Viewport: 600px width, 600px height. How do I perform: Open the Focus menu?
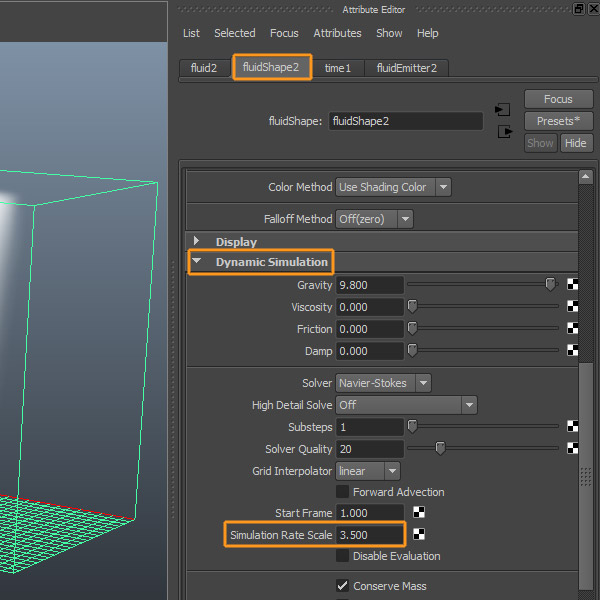click(284, 33)
